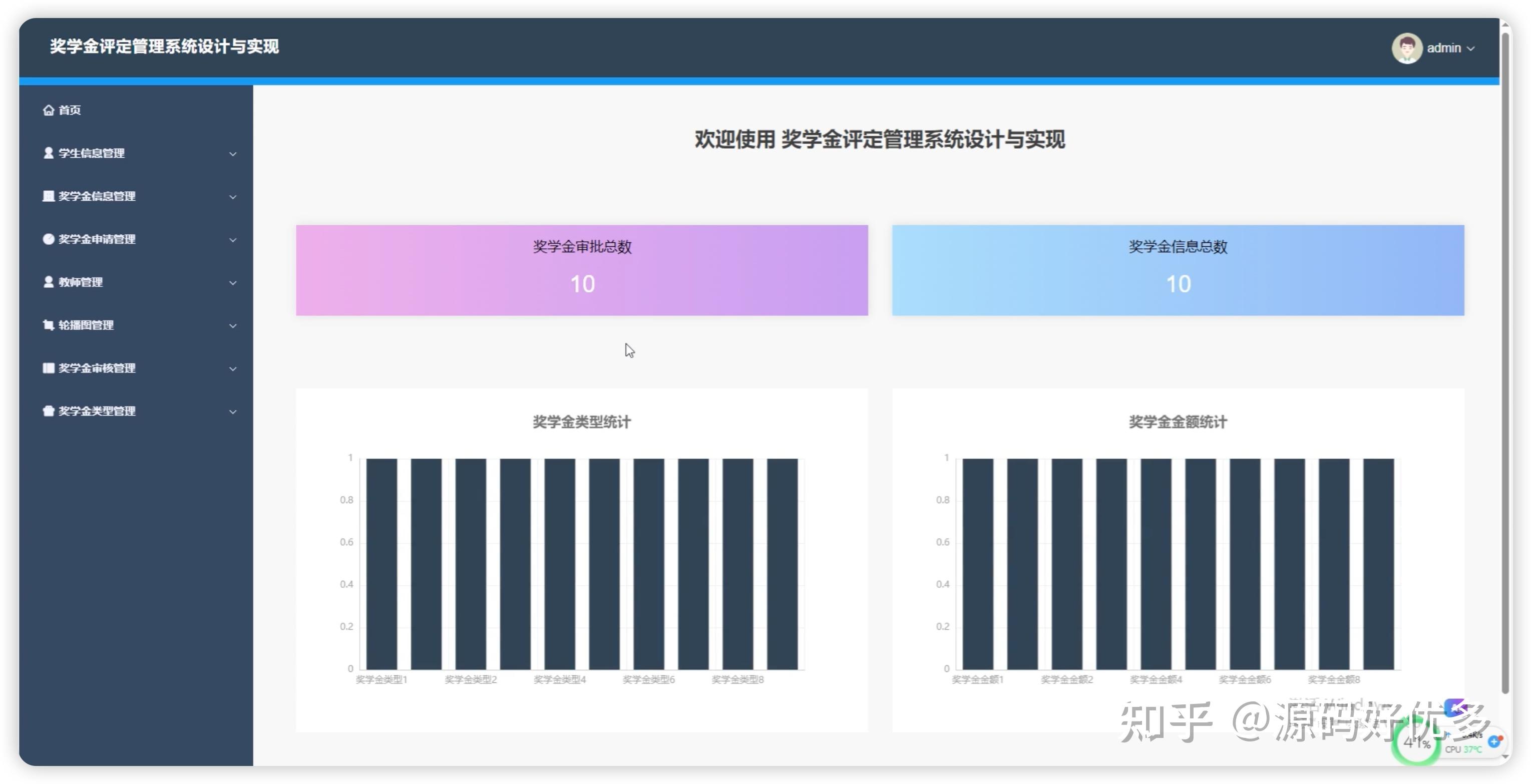Expand the 奖学金类型管理 submenu
1531x784 pixels.
(232, 412)
